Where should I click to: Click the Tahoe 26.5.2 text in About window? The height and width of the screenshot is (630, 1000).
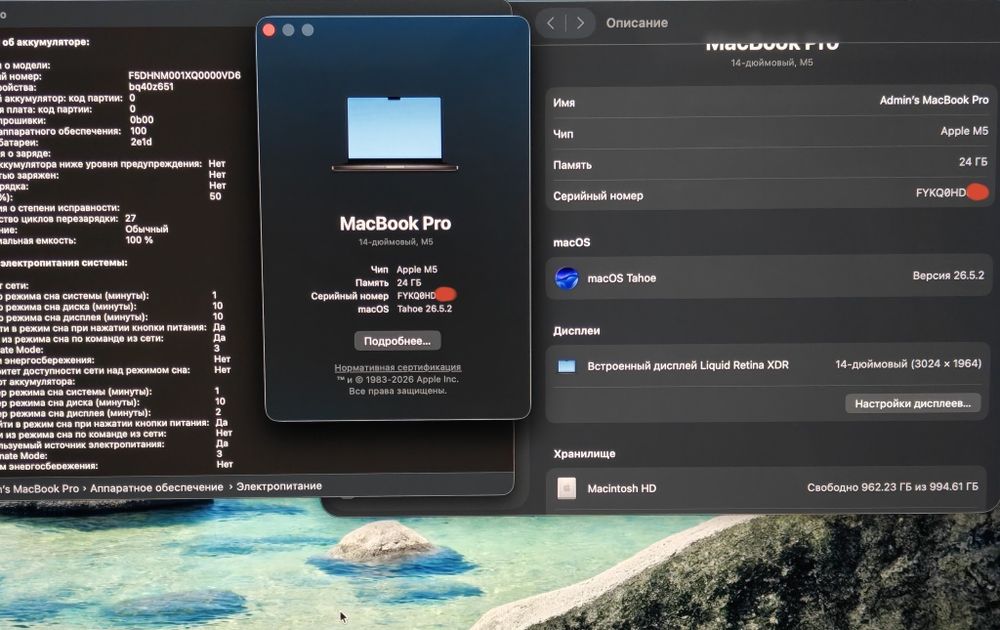pyautogui.click(x=424, y=309)
